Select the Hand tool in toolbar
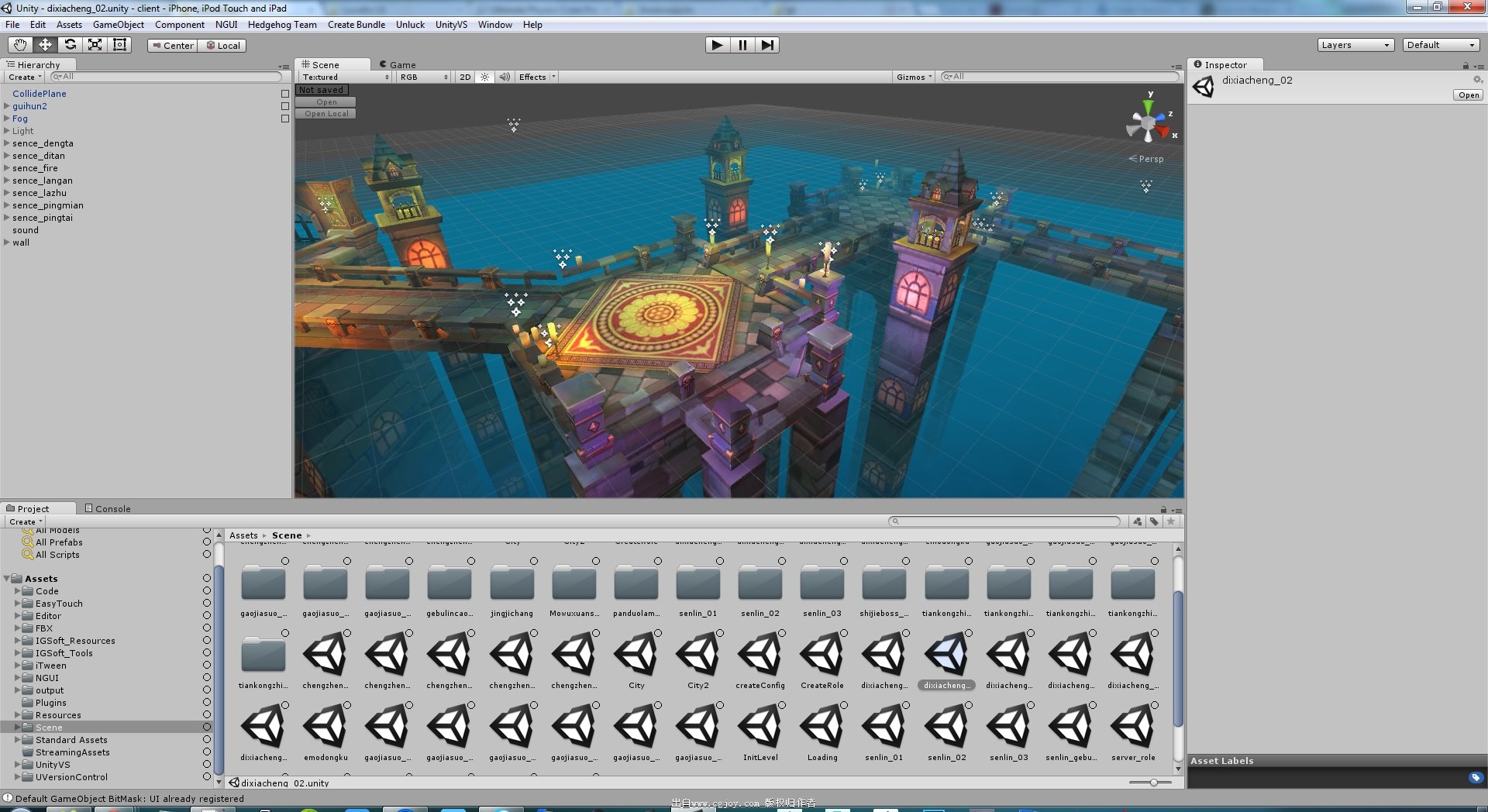This screenshot has width=1488, height=812. tap(20, 45)
